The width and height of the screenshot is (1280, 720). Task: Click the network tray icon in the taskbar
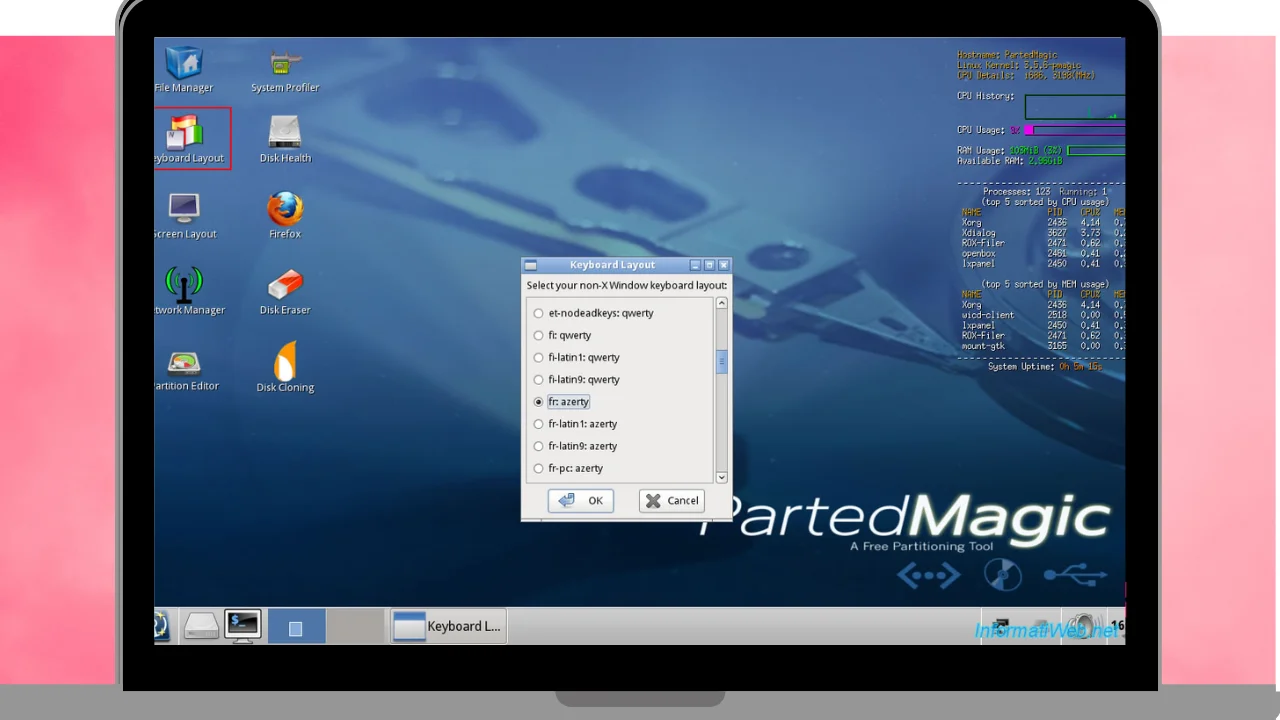tap(1002, 627)
